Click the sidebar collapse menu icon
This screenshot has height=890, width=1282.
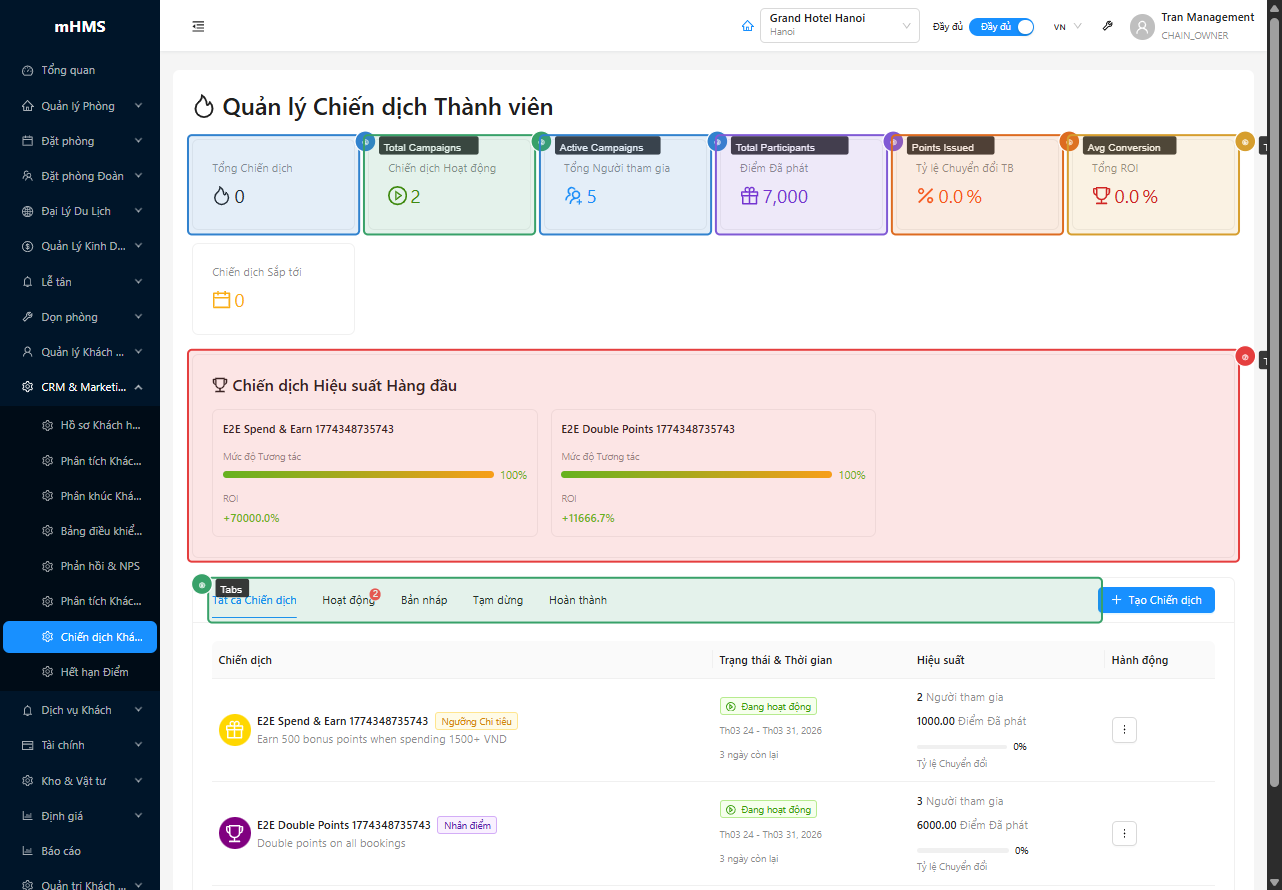[198, 26]
